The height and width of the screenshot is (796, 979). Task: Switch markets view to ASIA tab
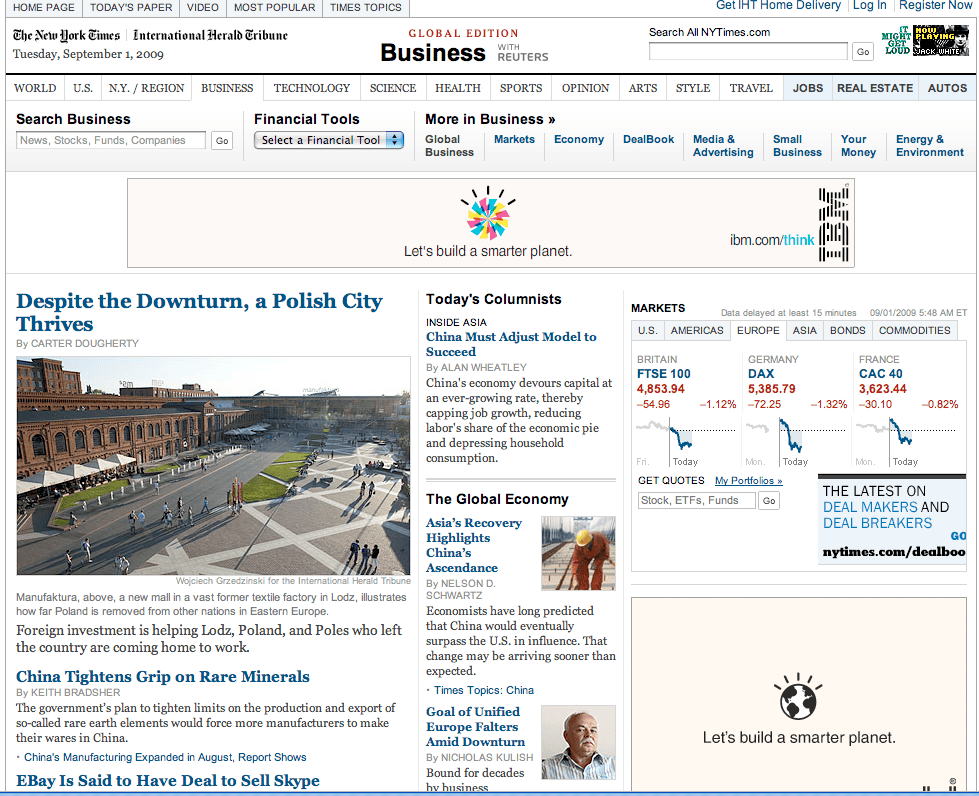click(804, 330)
